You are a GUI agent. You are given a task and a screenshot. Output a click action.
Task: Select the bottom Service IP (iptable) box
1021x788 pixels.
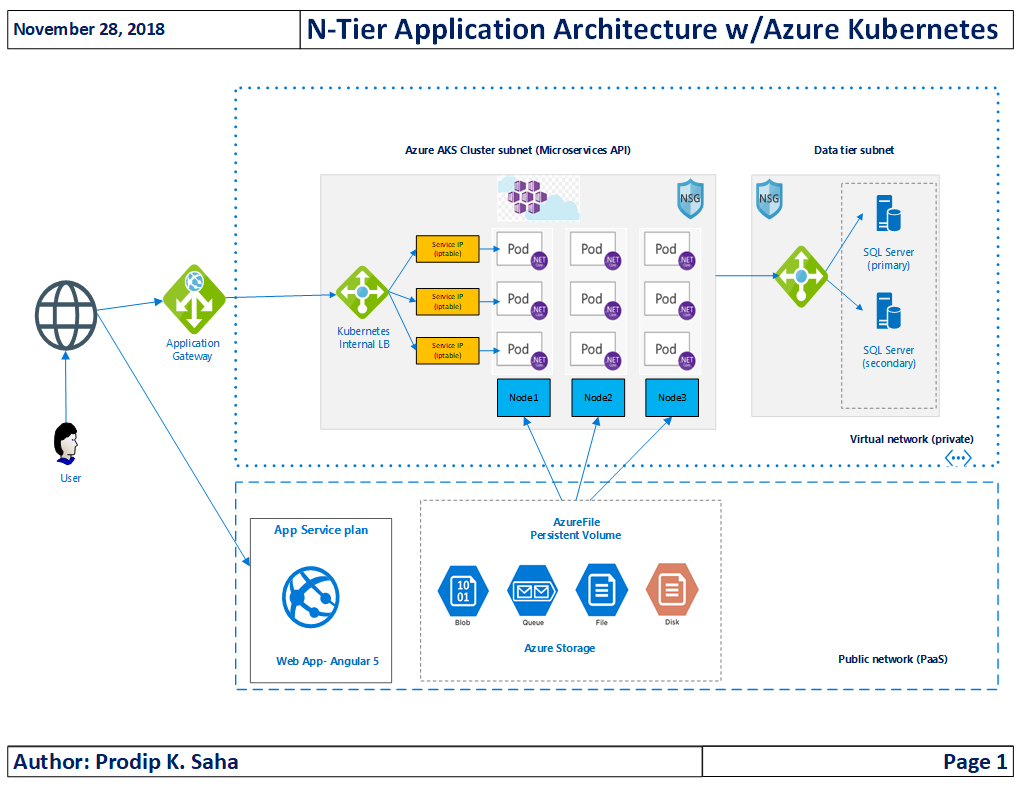447,350
